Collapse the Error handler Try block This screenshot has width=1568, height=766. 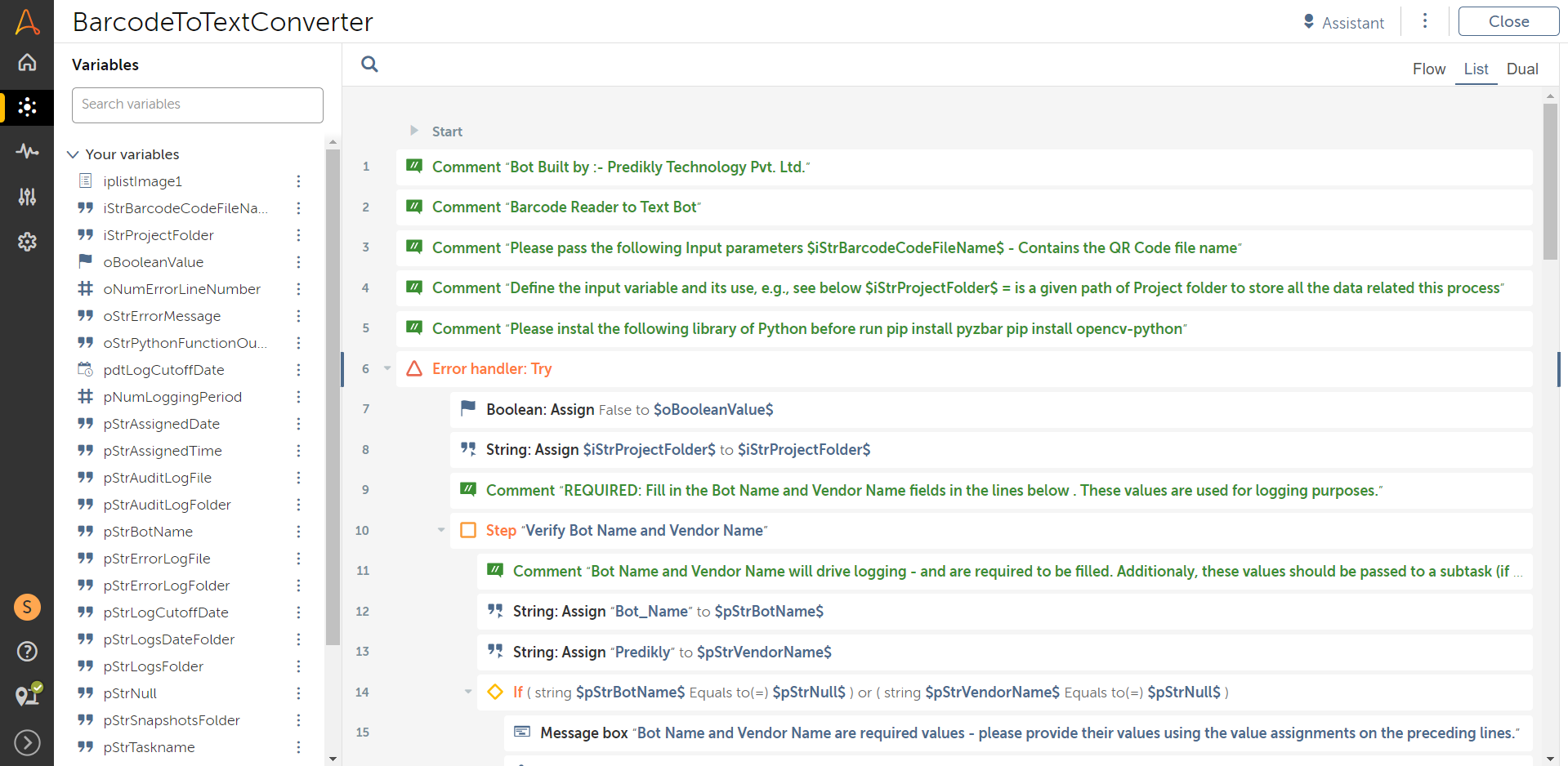click(387, 368)
